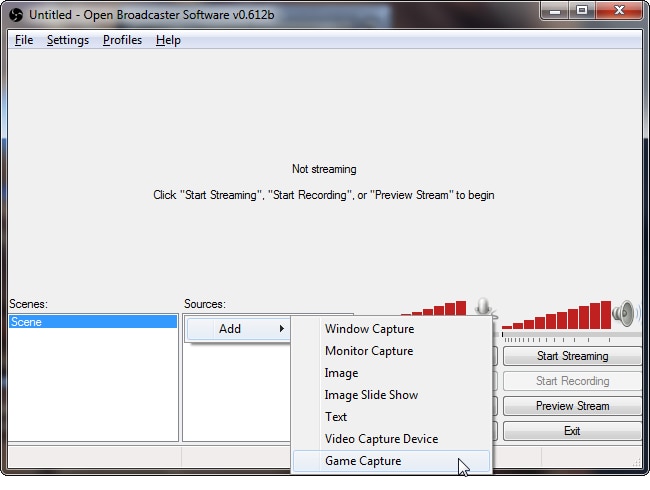Open the Help menu

click(x=168, y=40)
